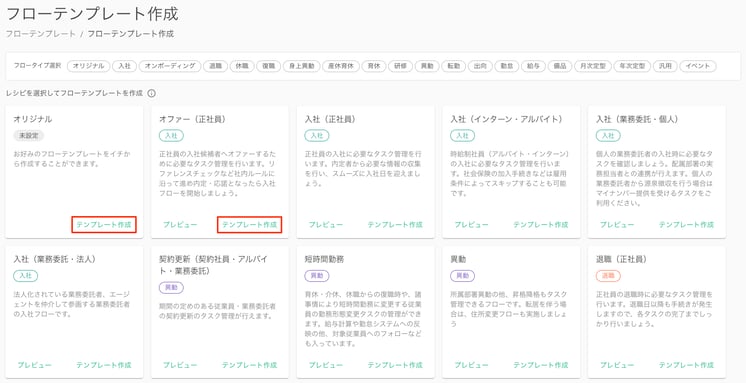746x383 pixels.
Task: Select the イベント flow type chip
Action: click(698, 66)
